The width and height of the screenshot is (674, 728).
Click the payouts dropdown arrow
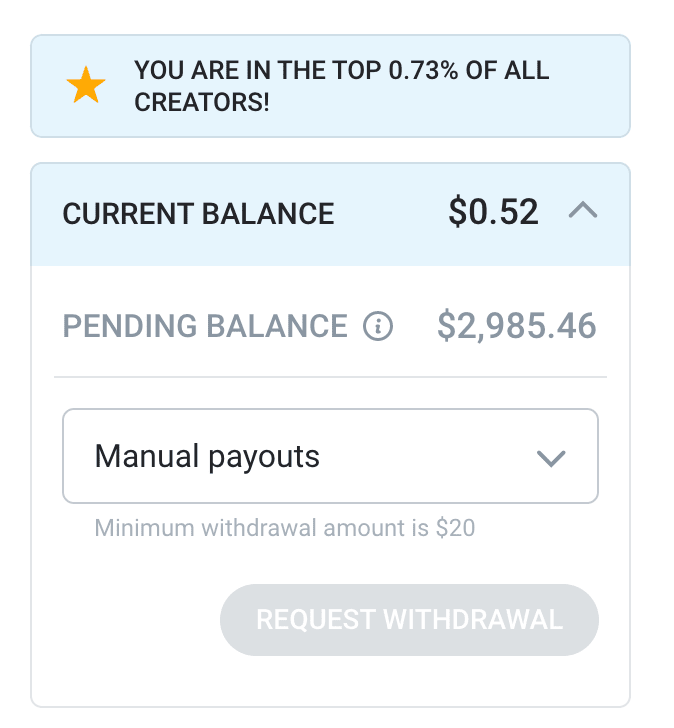(551, 458)
